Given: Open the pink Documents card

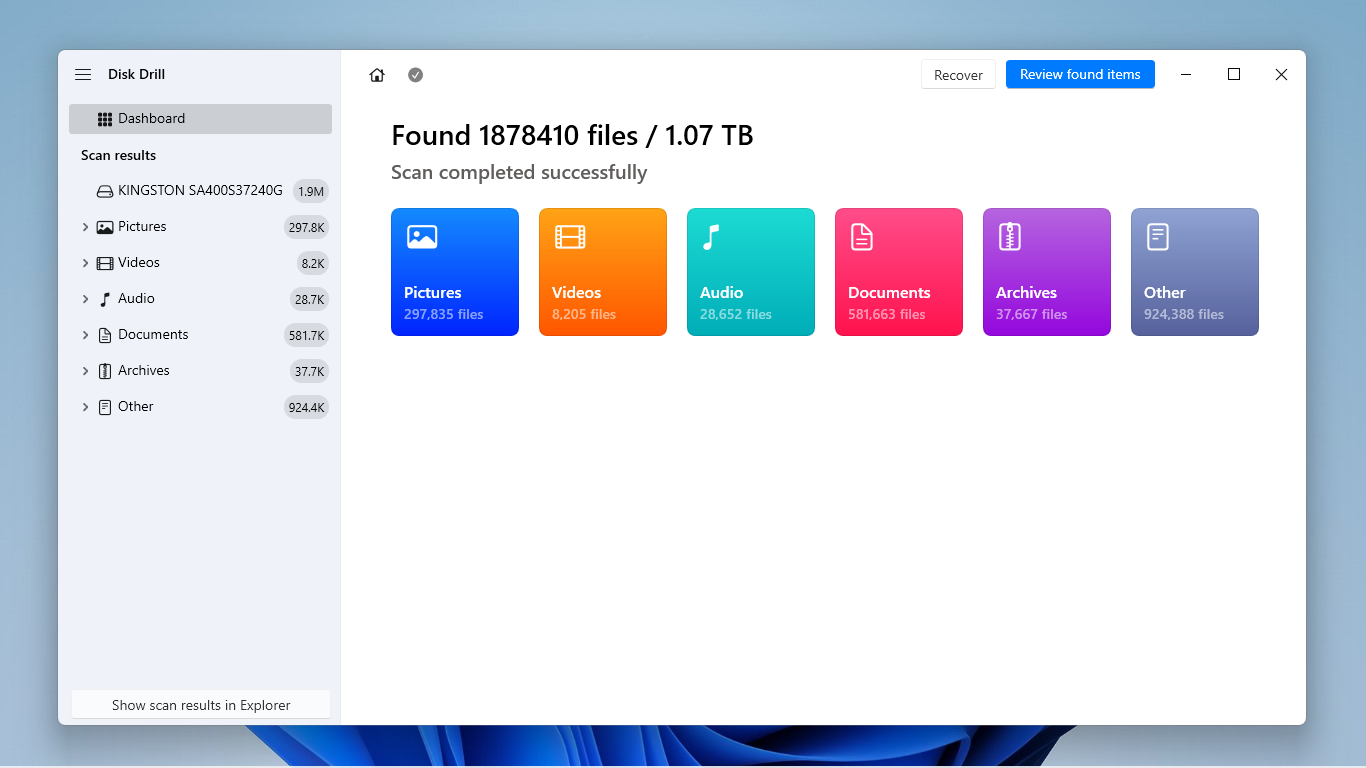Looking at the screenshot, I should [x=899, y=272].
